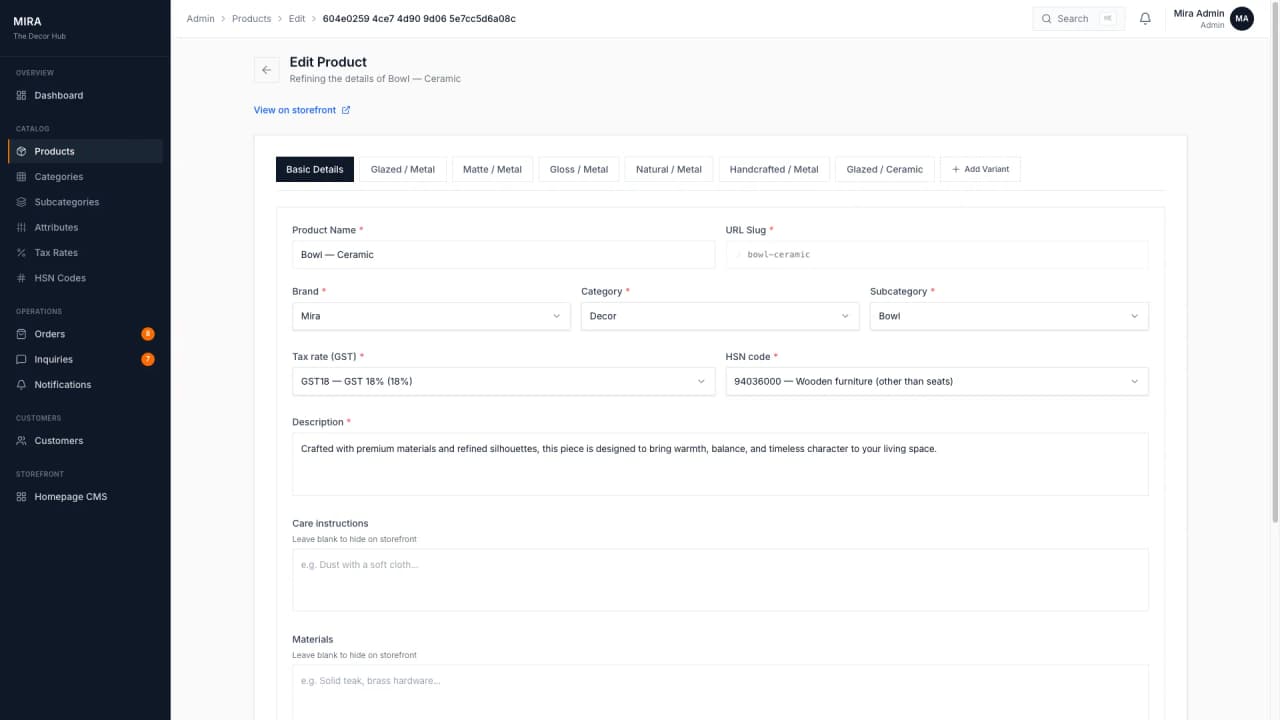This screenshot has width=1280, height=720.
Task: Click Edit in the breadcrumb
Action: (x=297, y=19)
